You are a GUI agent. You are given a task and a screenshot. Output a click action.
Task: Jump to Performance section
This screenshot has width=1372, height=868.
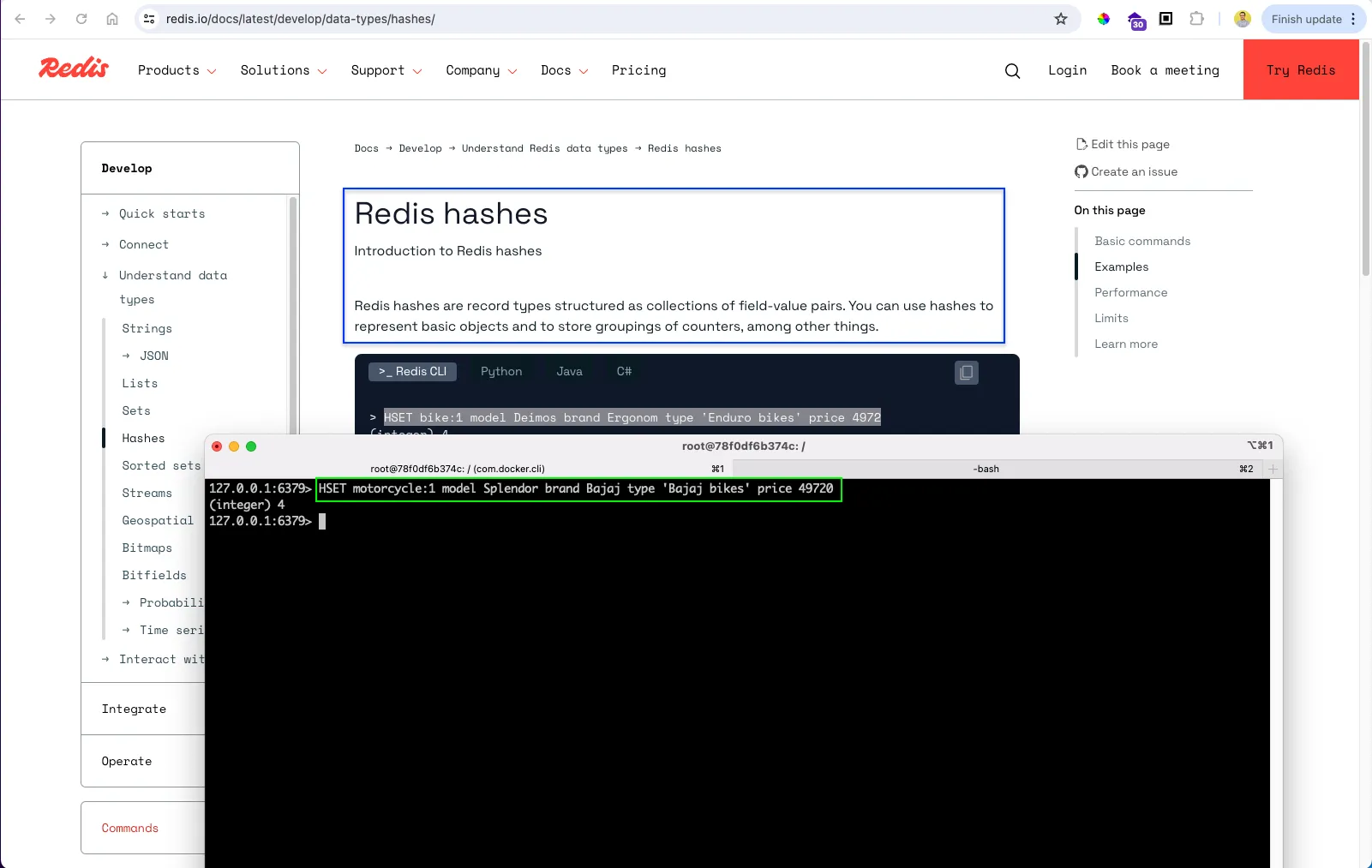pyautogui.click(x=1130, y=292)
